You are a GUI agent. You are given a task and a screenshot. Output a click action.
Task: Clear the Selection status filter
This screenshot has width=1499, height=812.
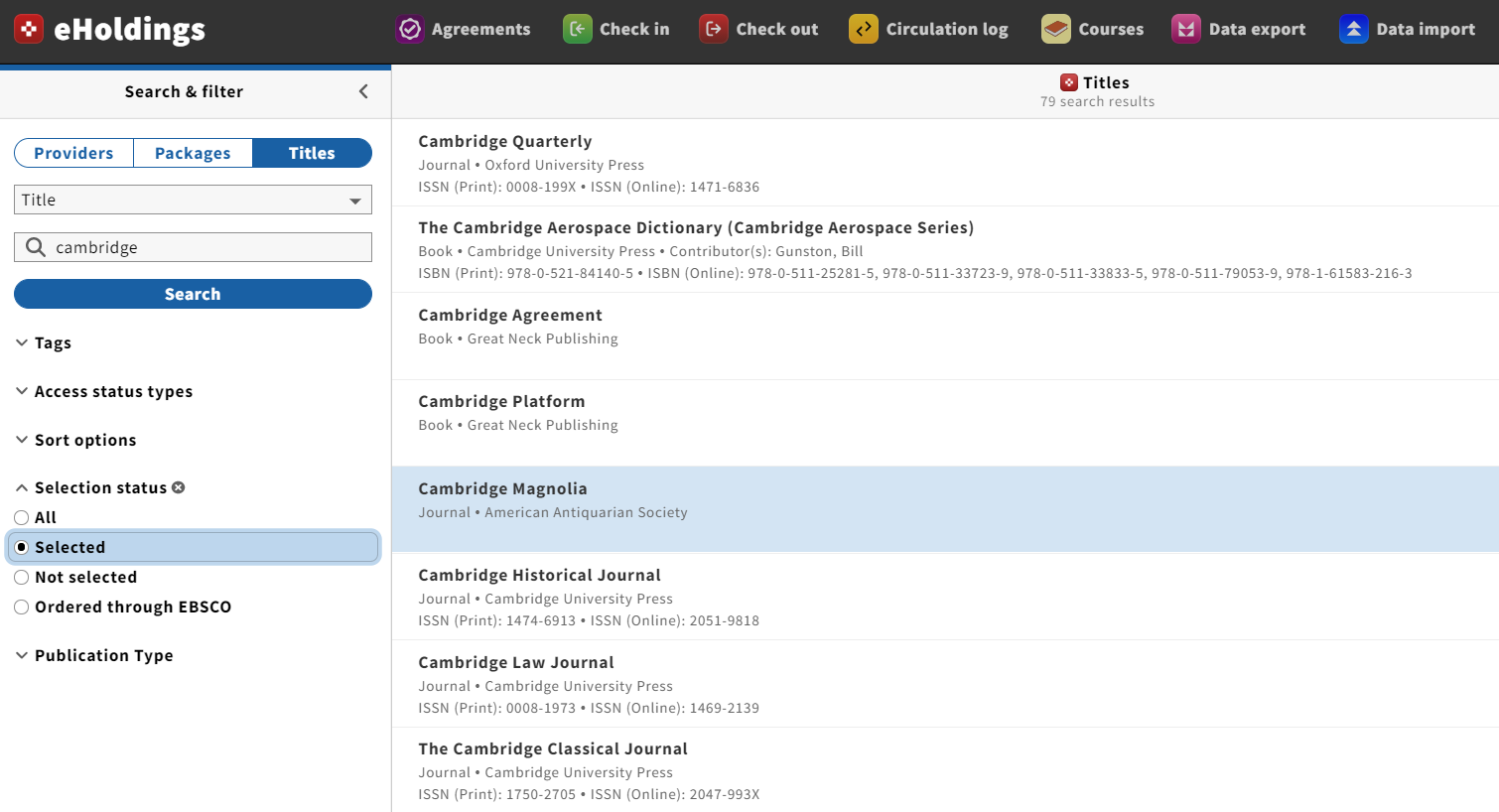(x=179, y=487)
